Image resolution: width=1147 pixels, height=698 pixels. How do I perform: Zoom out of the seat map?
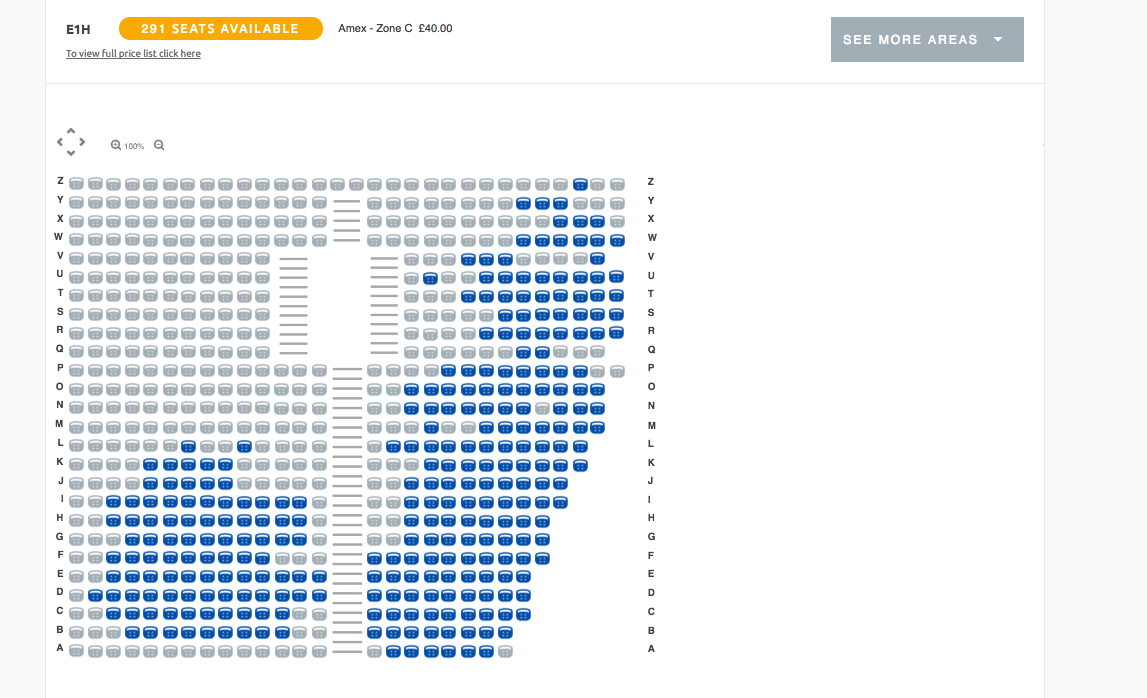(159, 145)
